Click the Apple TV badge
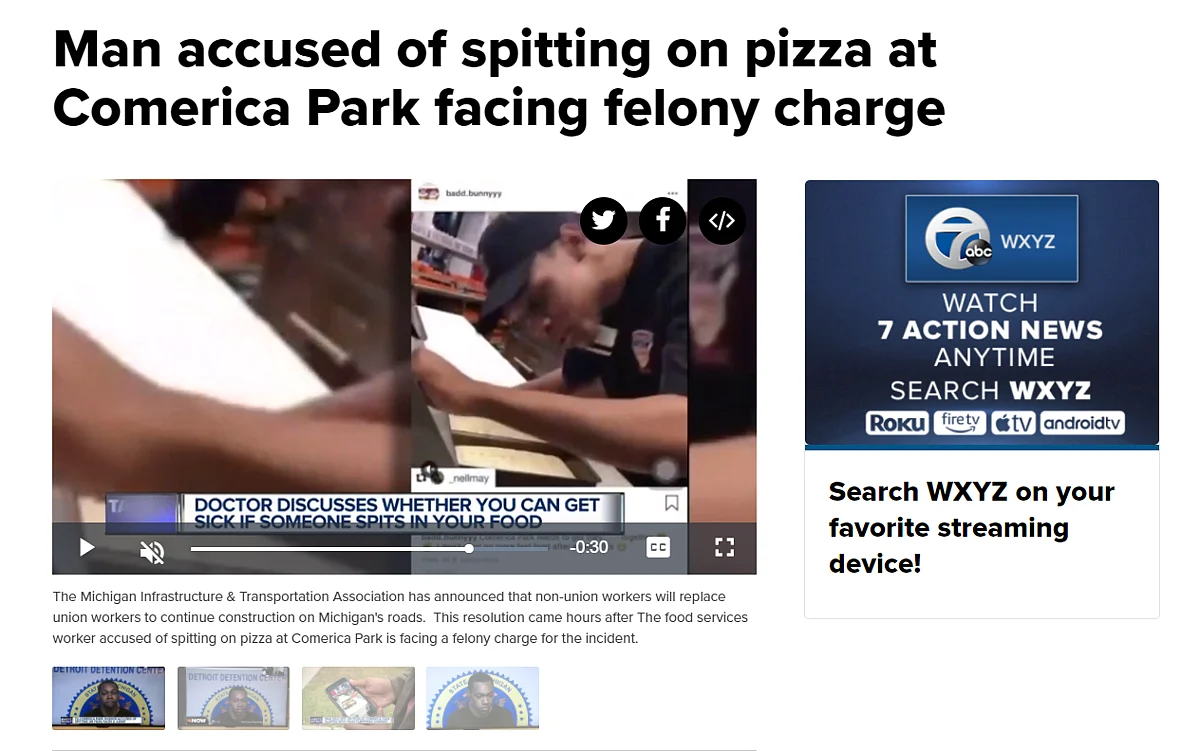Image resolution: width=1200 pixels, height=751 pixels. click(1013, 423)
